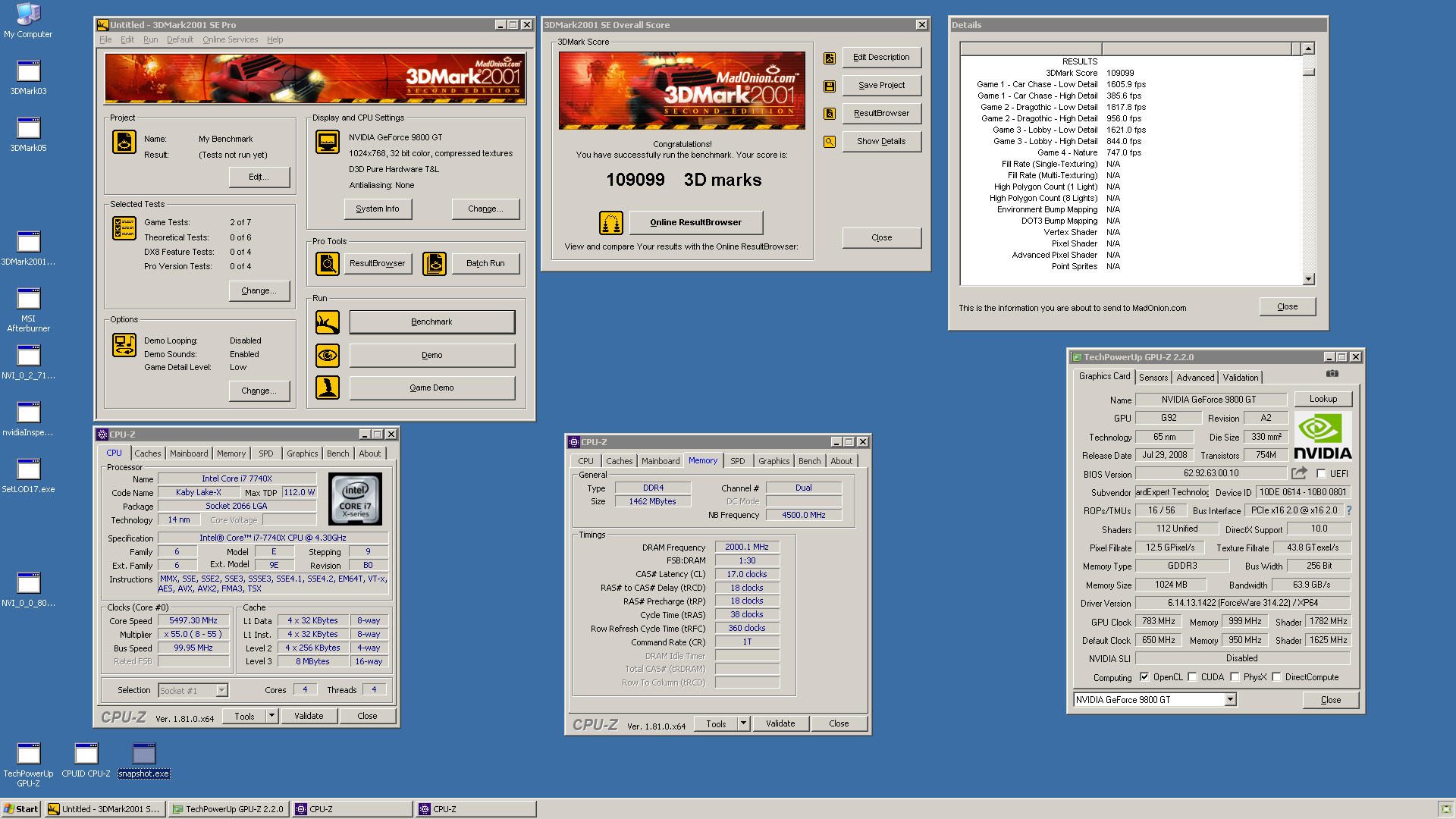This screenshot has height=819, width=1456.
Task: Open the 3DMark03 desktop shortcut
Action: [28, 78]
